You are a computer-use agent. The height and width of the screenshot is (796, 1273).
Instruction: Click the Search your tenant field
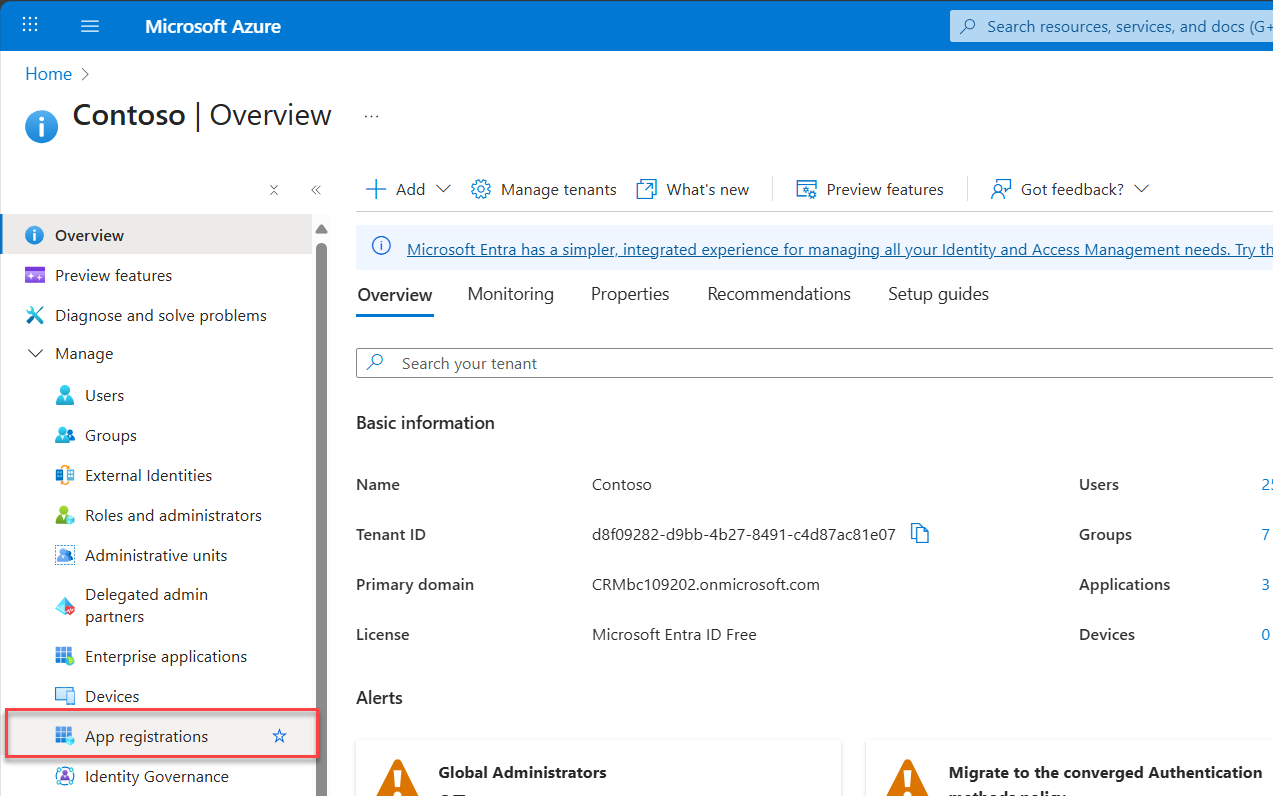(814, 363)
